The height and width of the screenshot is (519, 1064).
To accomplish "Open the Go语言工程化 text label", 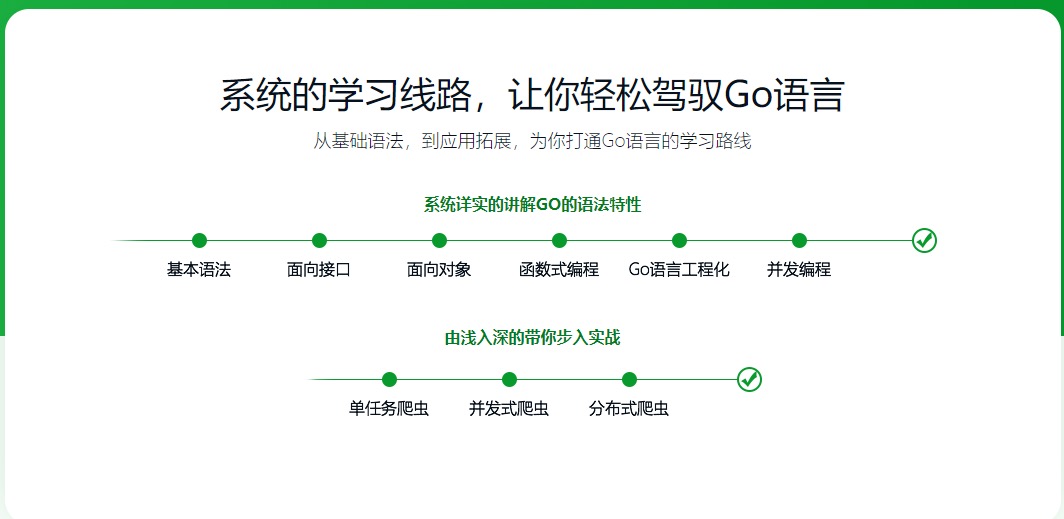I will pos(679,270).
